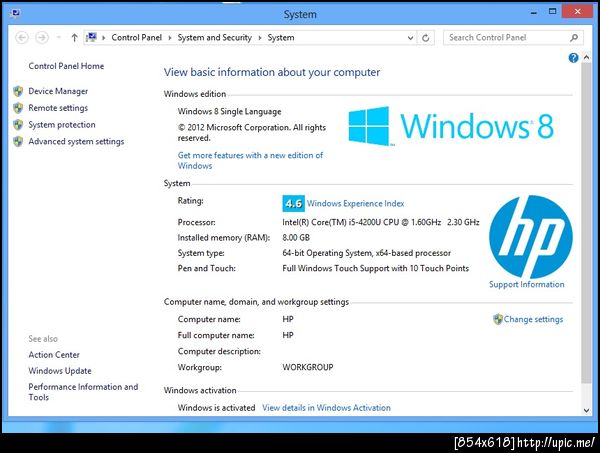The height and width of the screenshot is (453, 600).
Task: Open Windows Update link
Action: (60, 371)
